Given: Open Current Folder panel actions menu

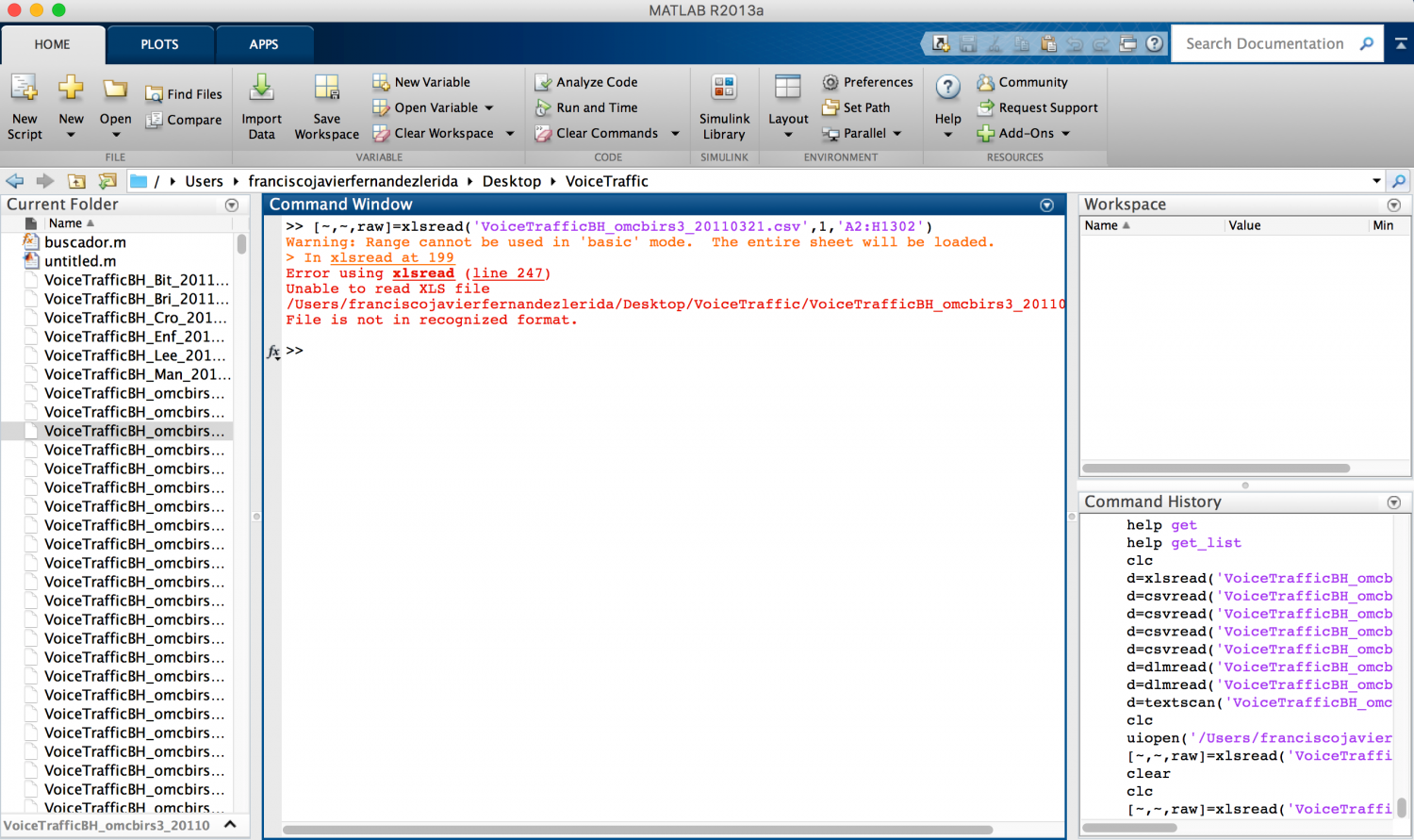Looking at the screenshot, I should coord(232,205).
